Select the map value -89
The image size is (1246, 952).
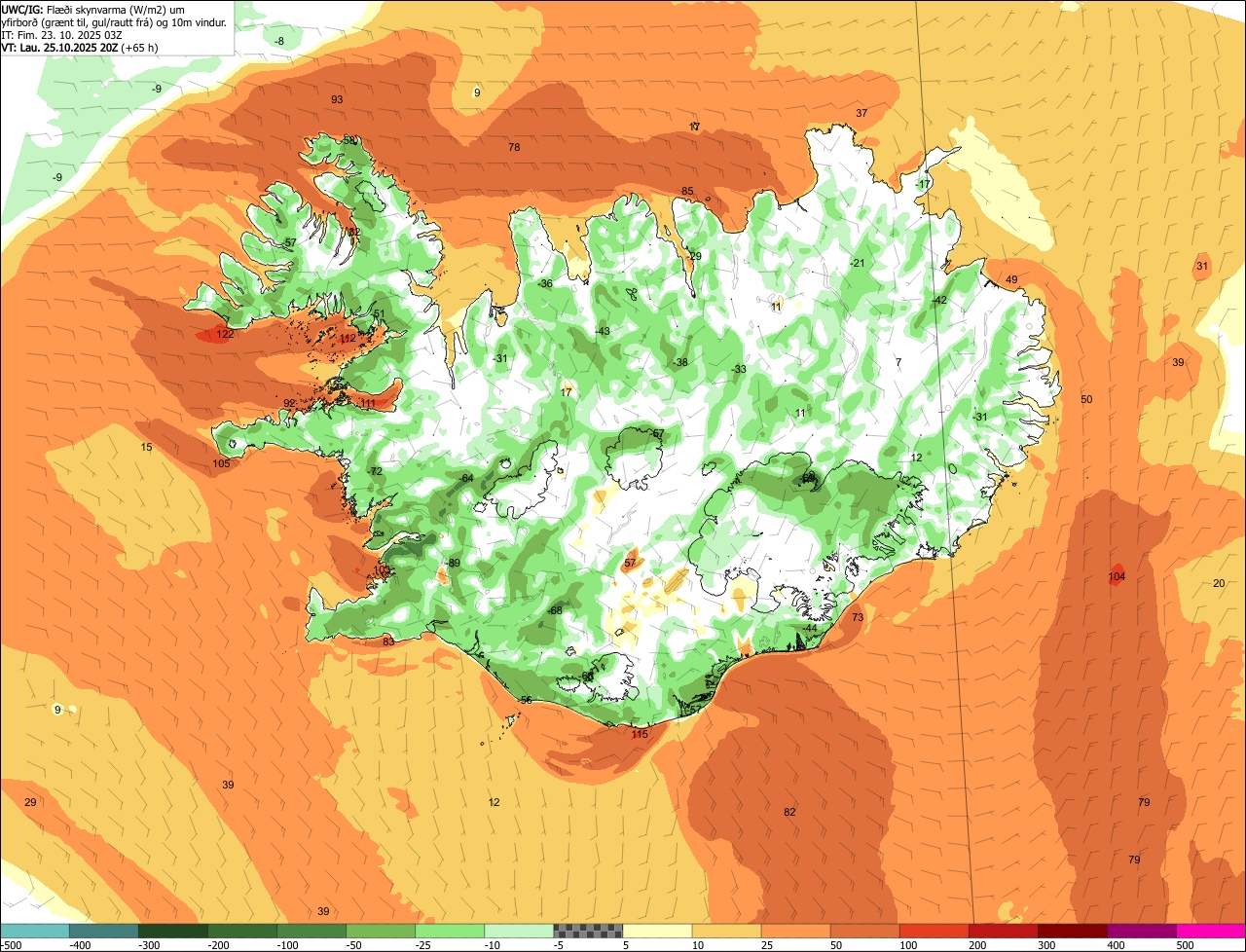453,564
